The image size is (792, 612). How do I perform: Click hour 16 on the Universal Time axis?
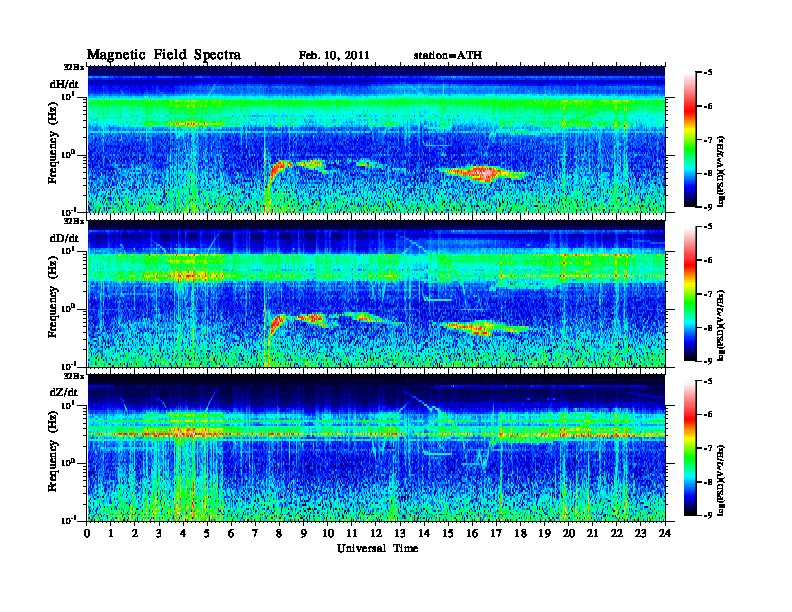coord(472,534)
